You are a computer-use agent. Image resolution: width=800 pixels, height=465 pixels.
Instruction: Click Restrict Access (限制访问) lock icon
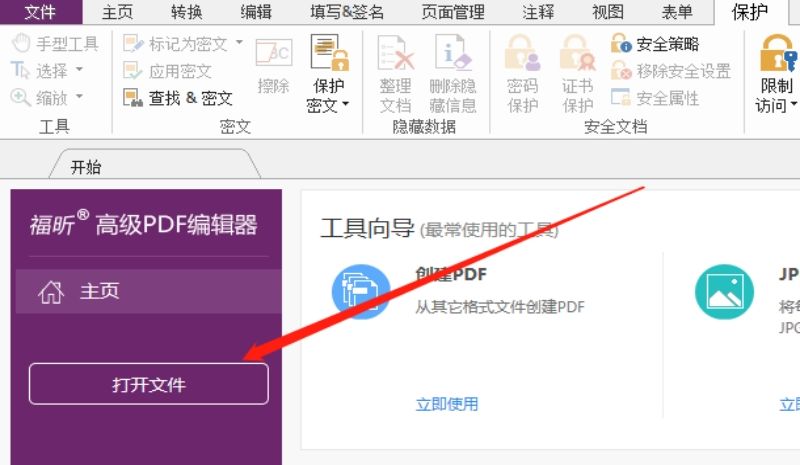tap(777, 53)
